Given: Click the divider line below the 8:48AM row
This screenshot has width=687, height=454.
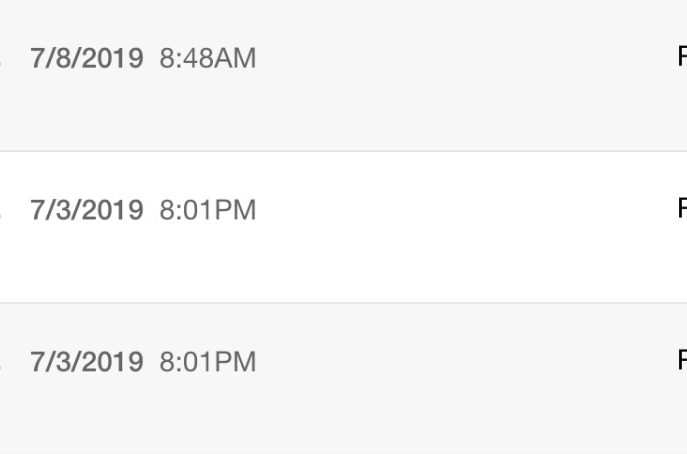Looking at the screenshot, I should (344, 151).
